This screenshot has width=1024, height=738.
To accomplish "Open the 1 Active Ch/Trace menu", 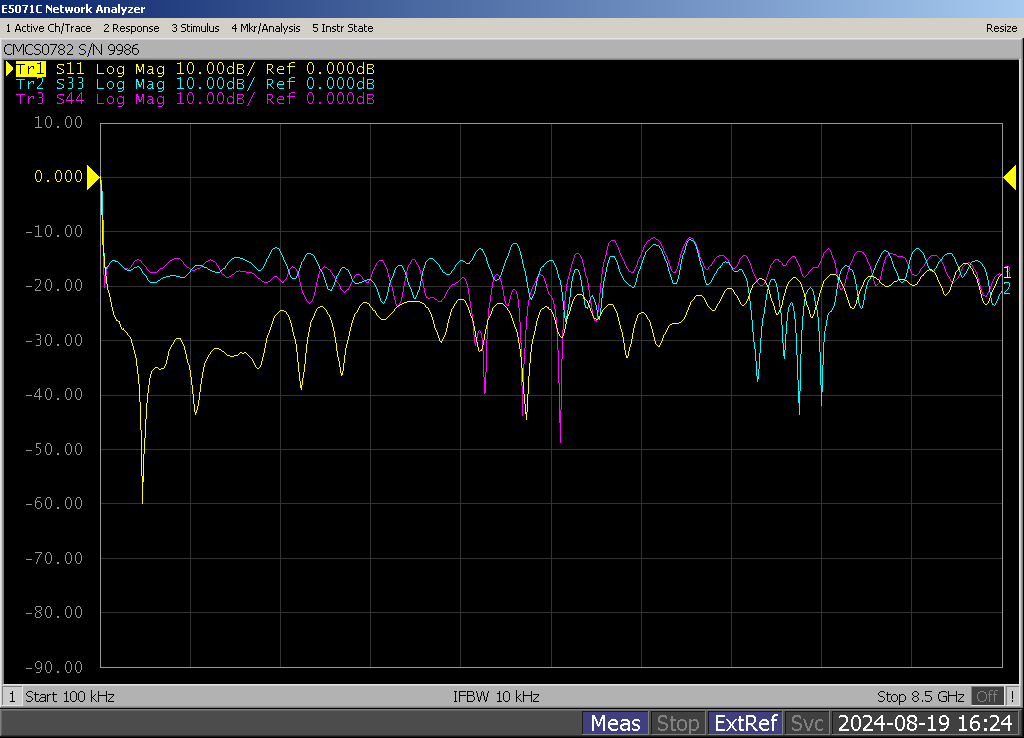I will (x=49, y=28).
